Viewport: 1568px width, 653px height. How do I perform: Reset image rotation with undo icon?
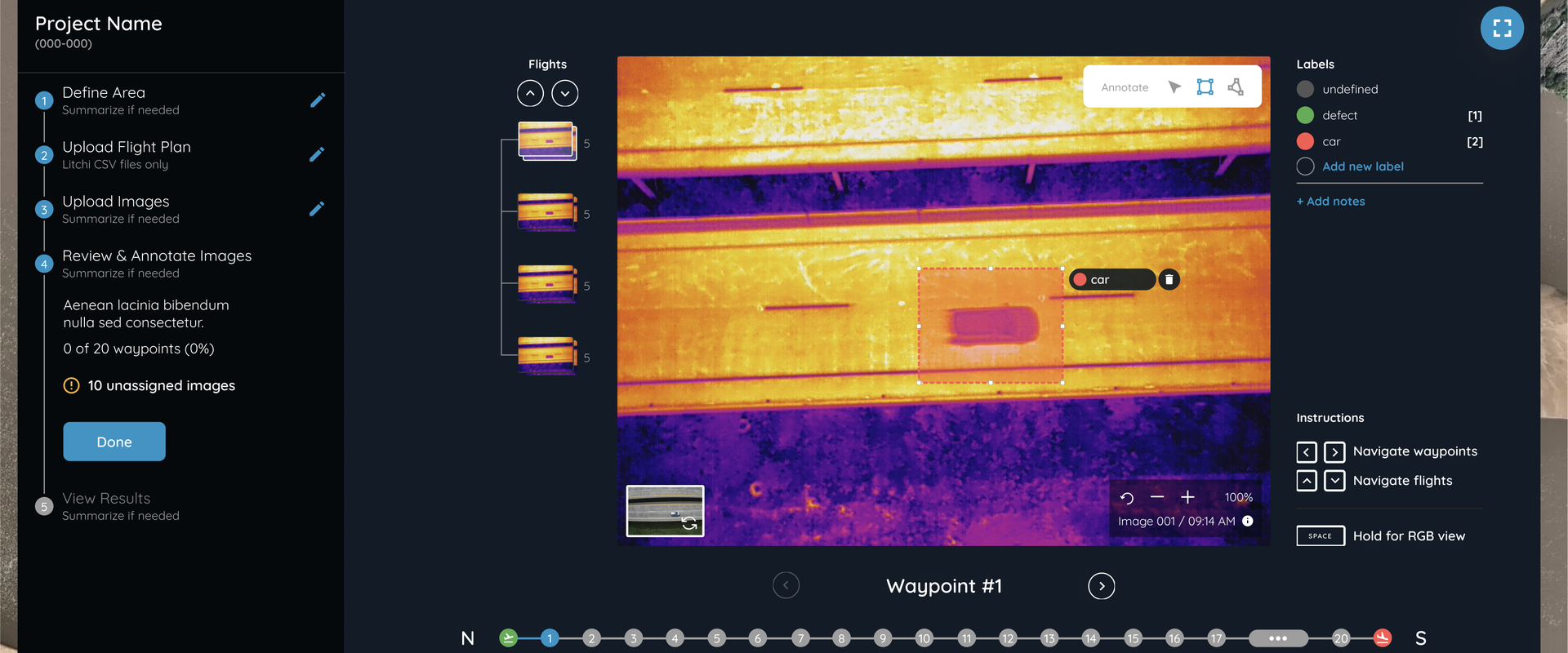pyautogui.click(x=1127, y=498)
